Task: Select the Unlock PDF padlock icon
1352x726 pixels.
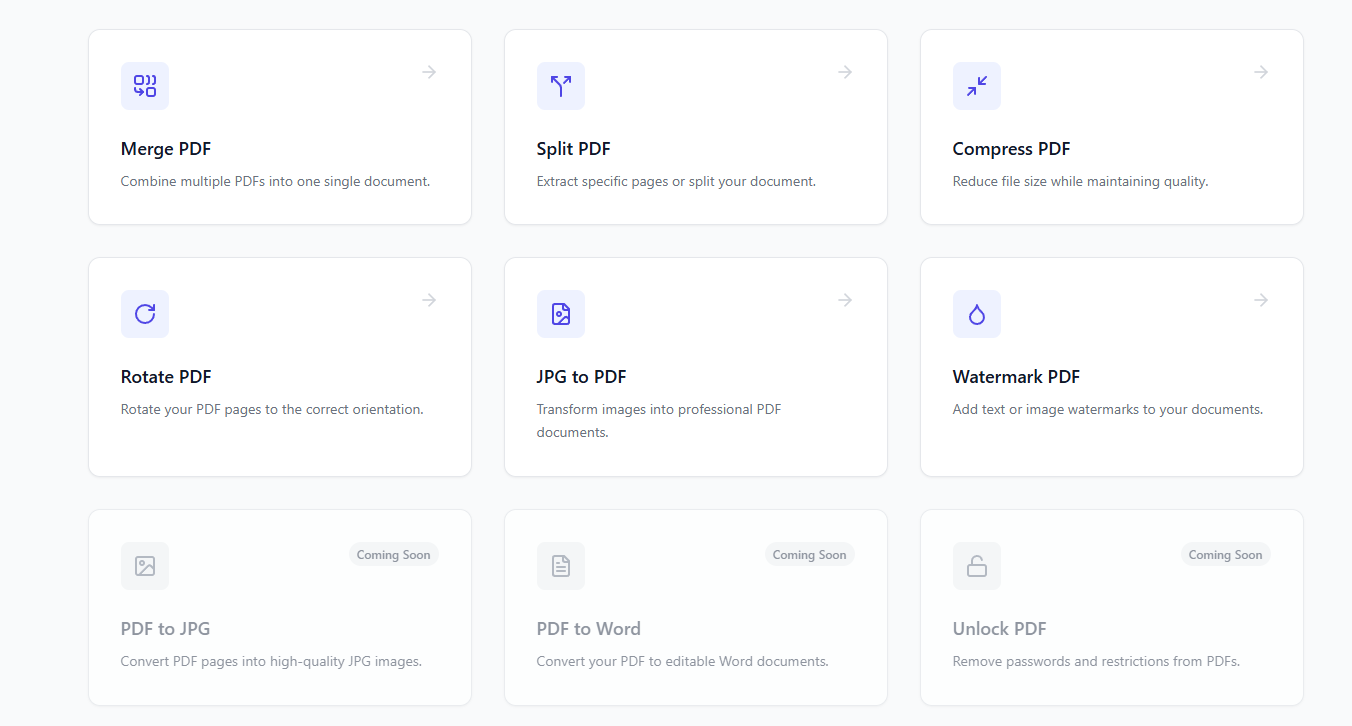Action: [x=976, y=566]
